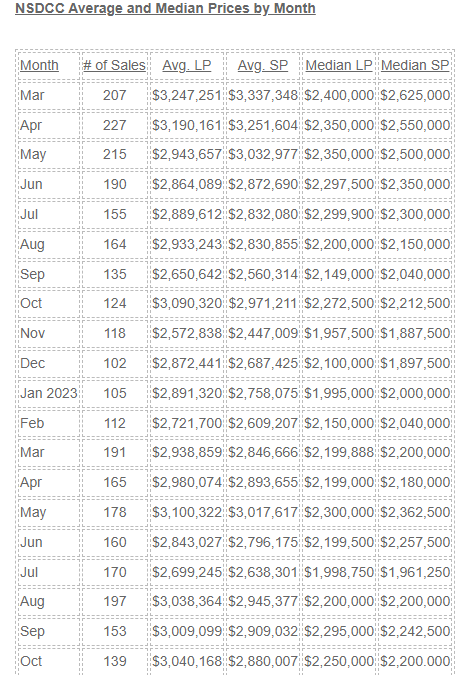Select the 207 sales count cell
The width and height of the screenshot is (471, 675).
click(115, 95)
